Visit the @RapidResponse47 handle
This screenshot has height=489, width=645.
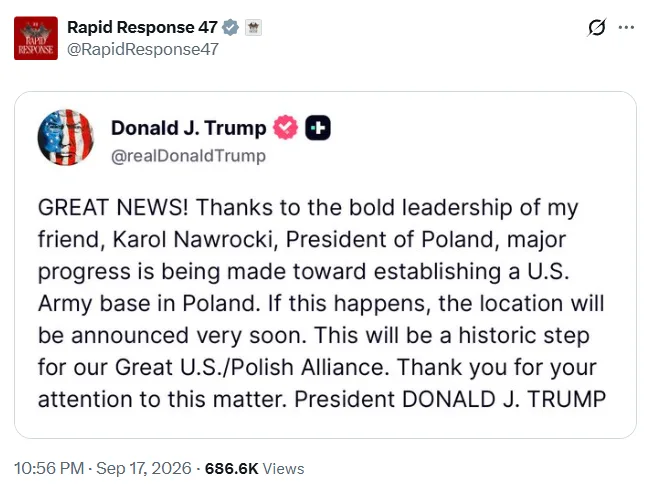(x=143, y=49)
